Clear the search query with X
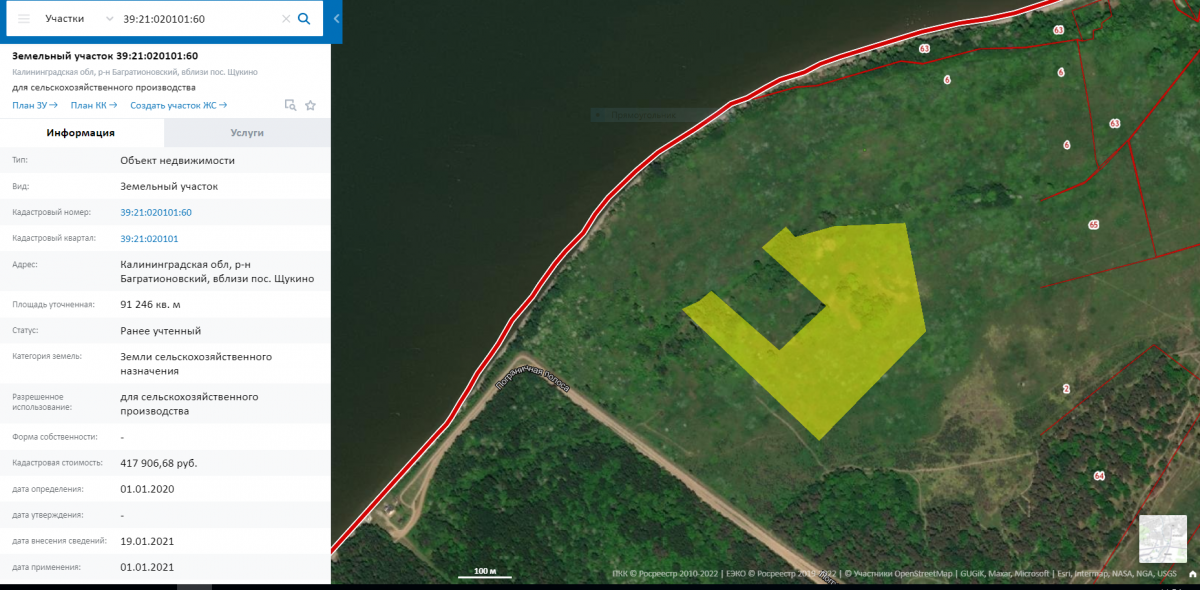The width and height of the screenshot is (1200, 590). click(x=285, y=19)
